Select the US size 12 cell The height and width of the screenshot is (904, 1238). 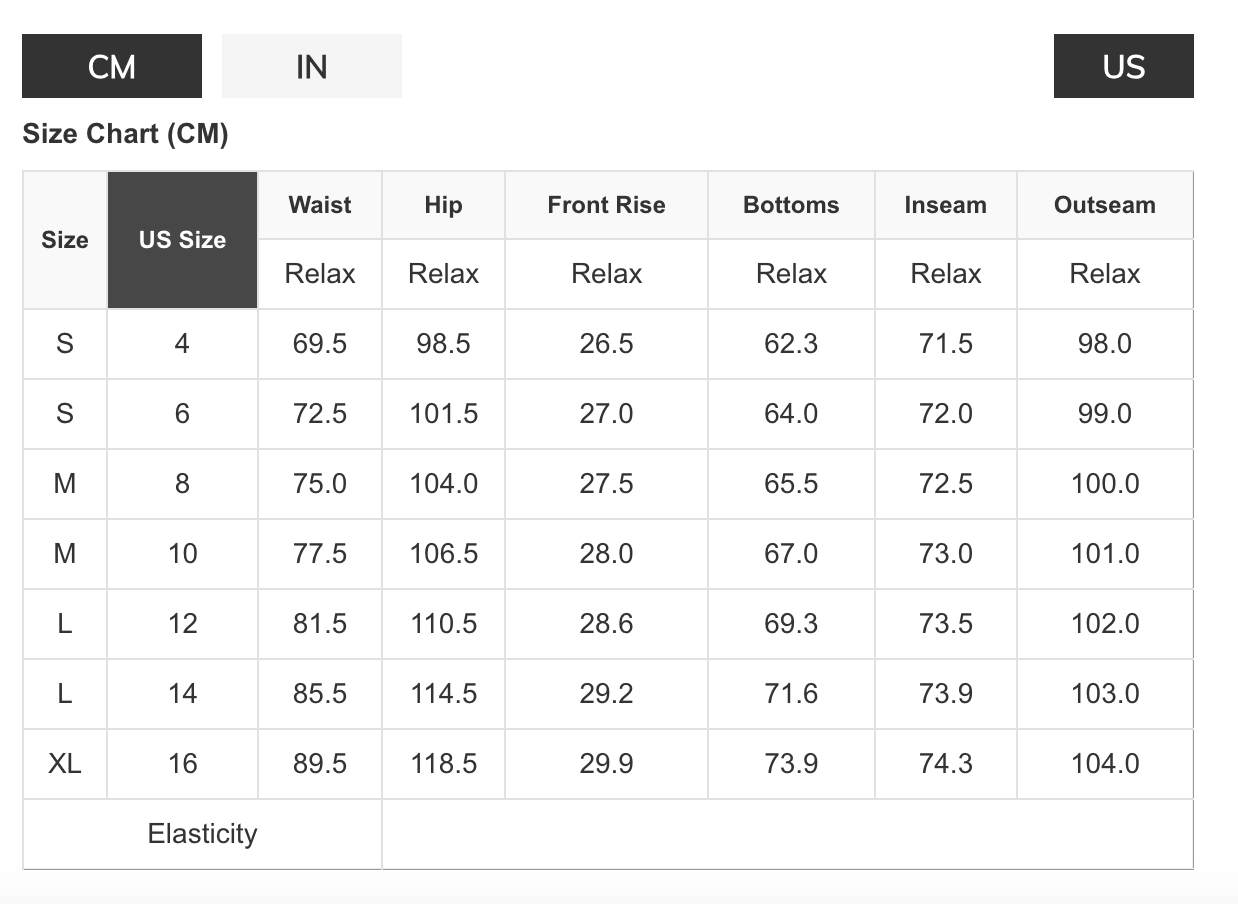pyautogui.click(x=182, y=624)
